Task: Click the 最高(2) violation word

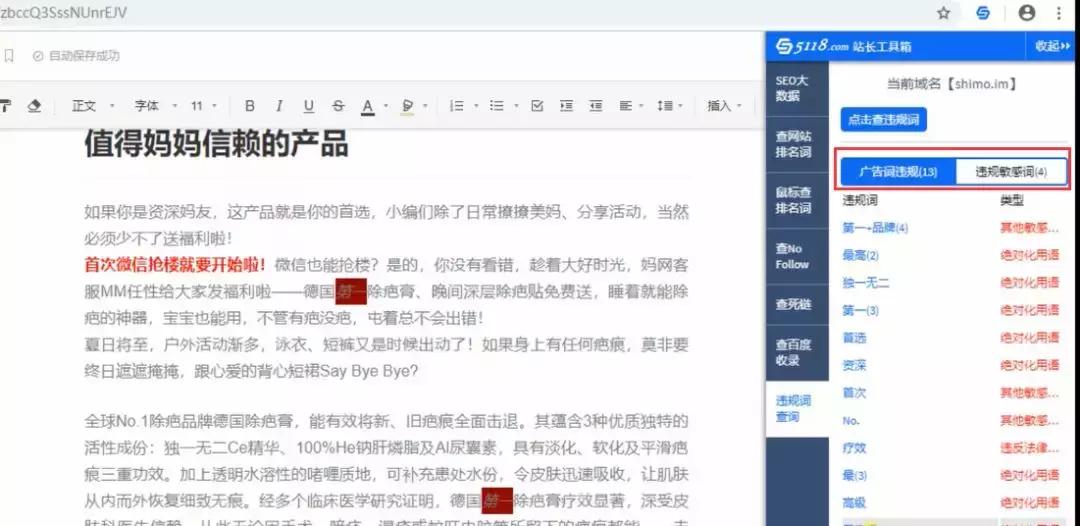Action: point(861,255)
